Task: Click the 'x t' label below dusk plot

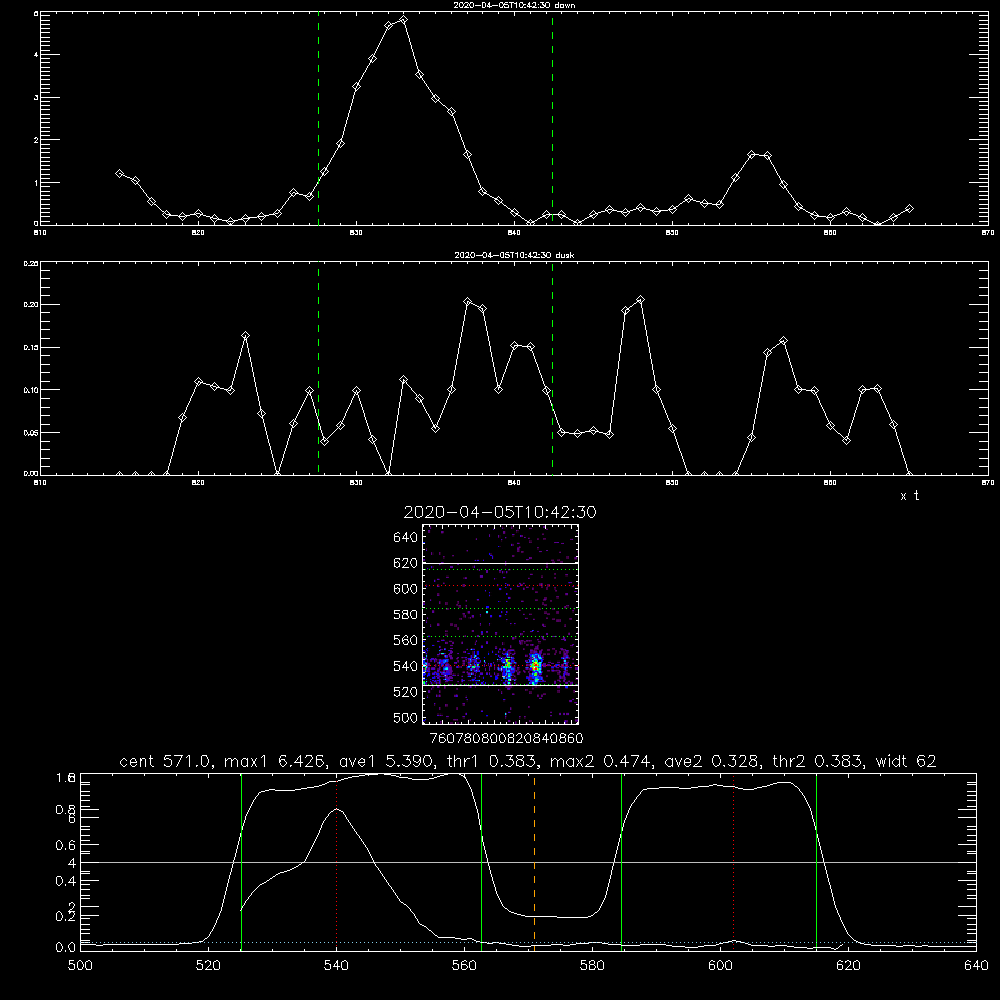Action: coord(910,496)
